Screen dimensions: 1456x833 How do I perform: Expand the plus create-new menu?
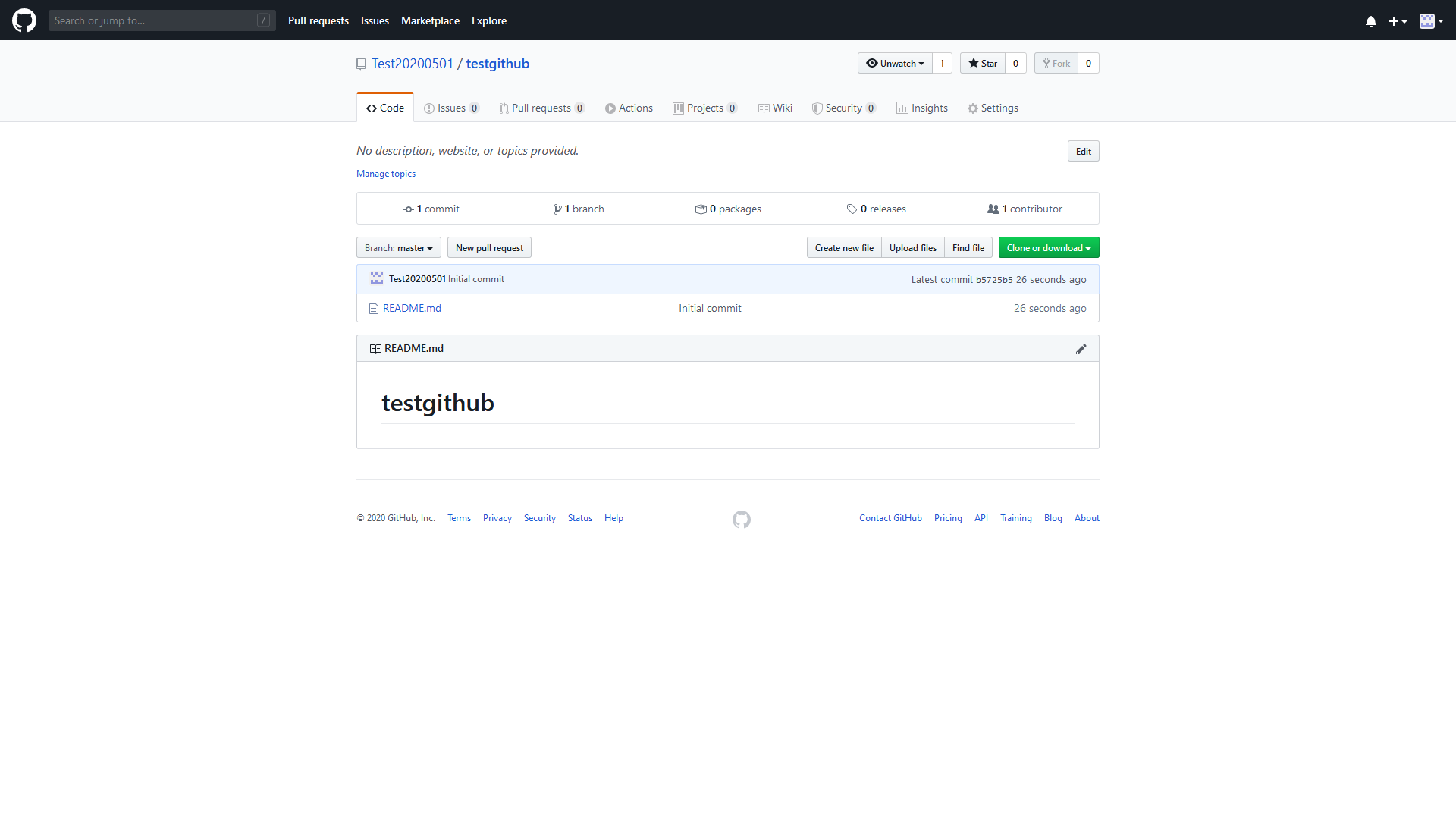pyautogui.click(x=1398, y=21)
